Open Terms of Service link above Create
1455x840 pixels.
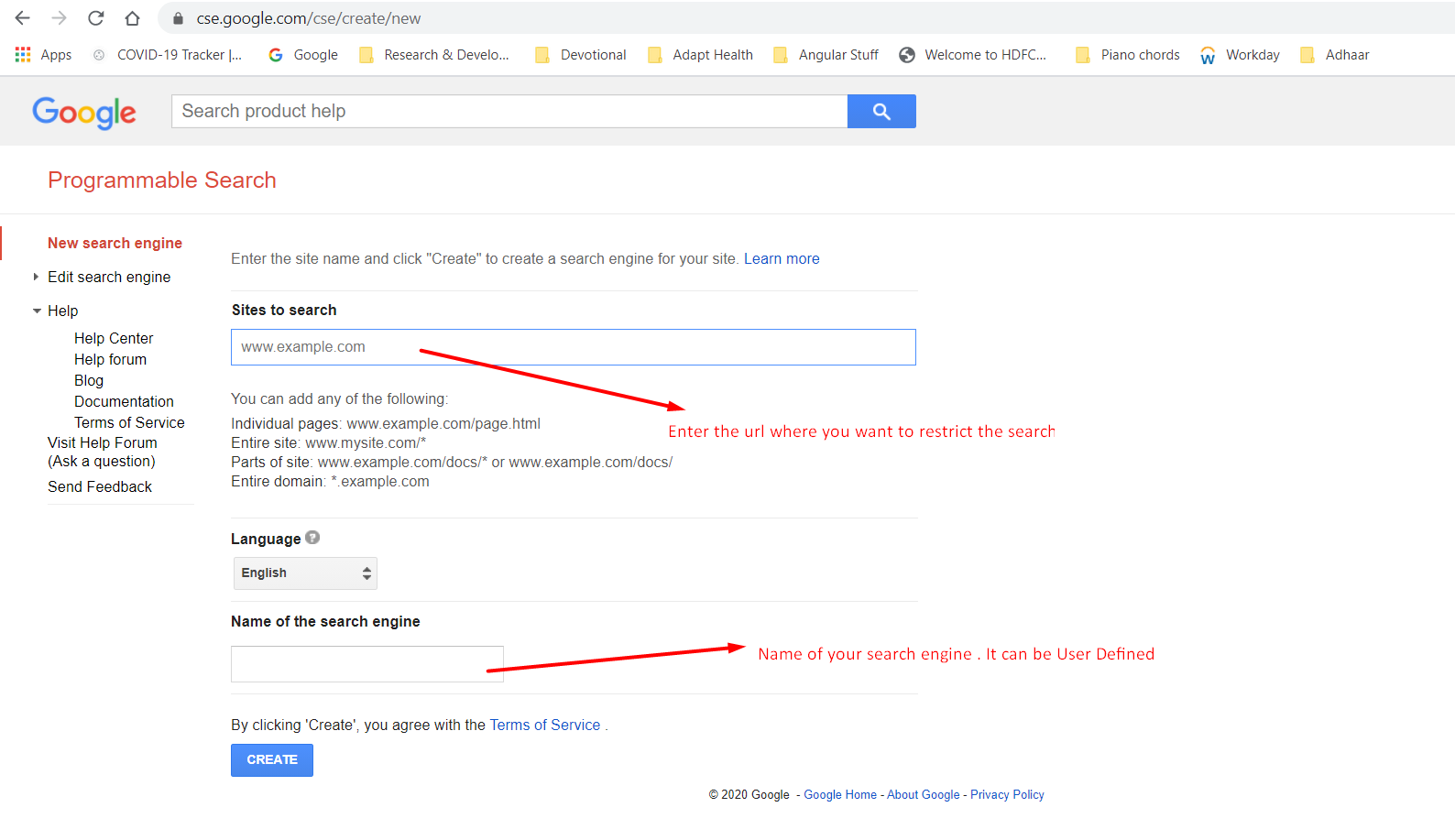(545, 725)
